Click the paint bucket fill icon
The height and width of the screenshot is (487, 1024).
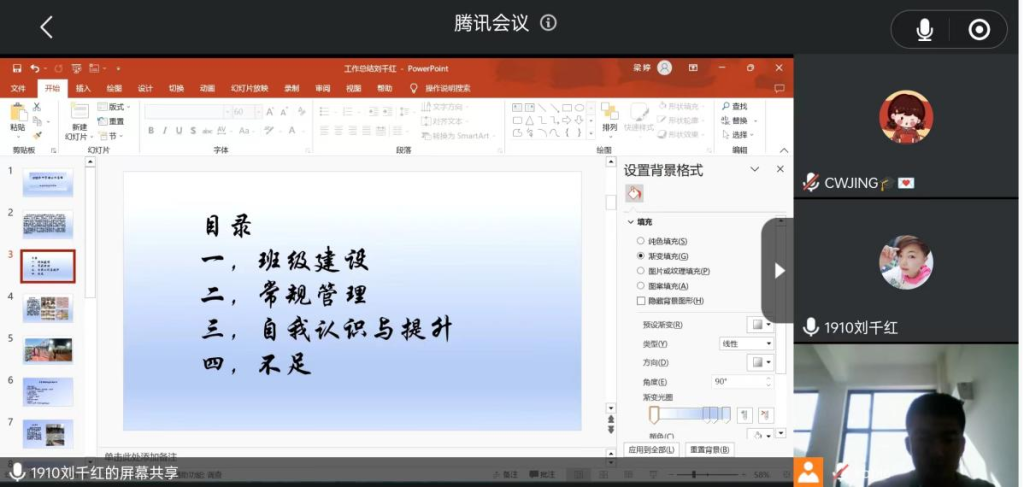[x=634, y=192]
